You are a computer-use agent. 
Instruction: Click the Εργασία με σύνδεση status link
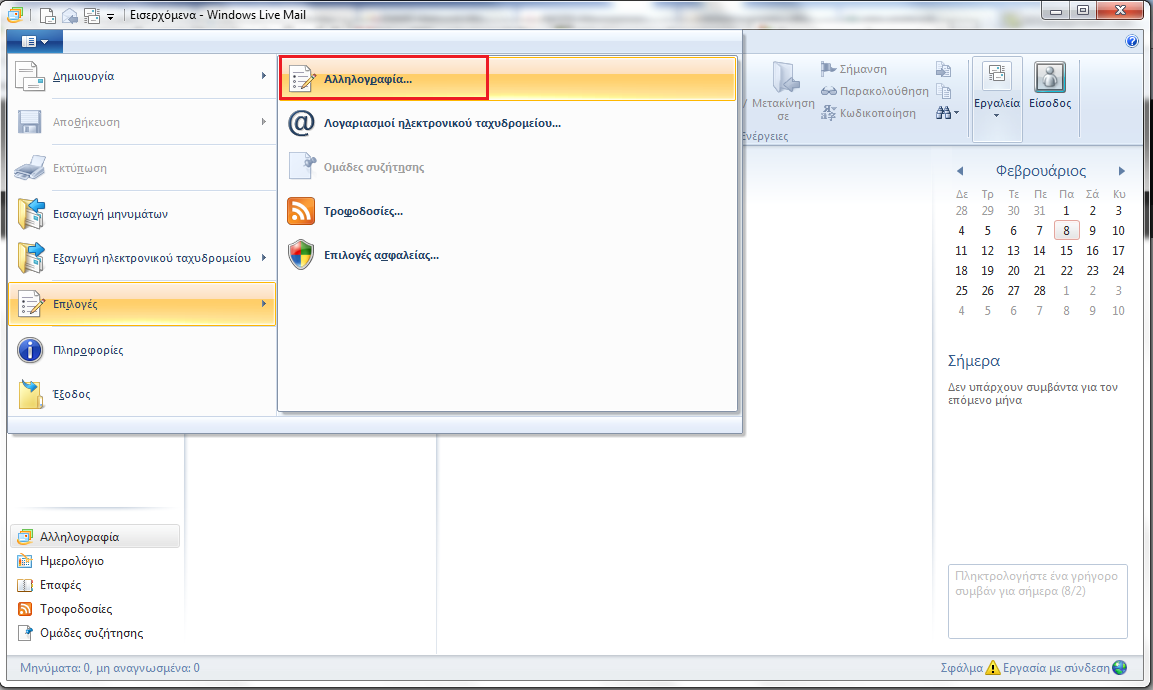1056,668
